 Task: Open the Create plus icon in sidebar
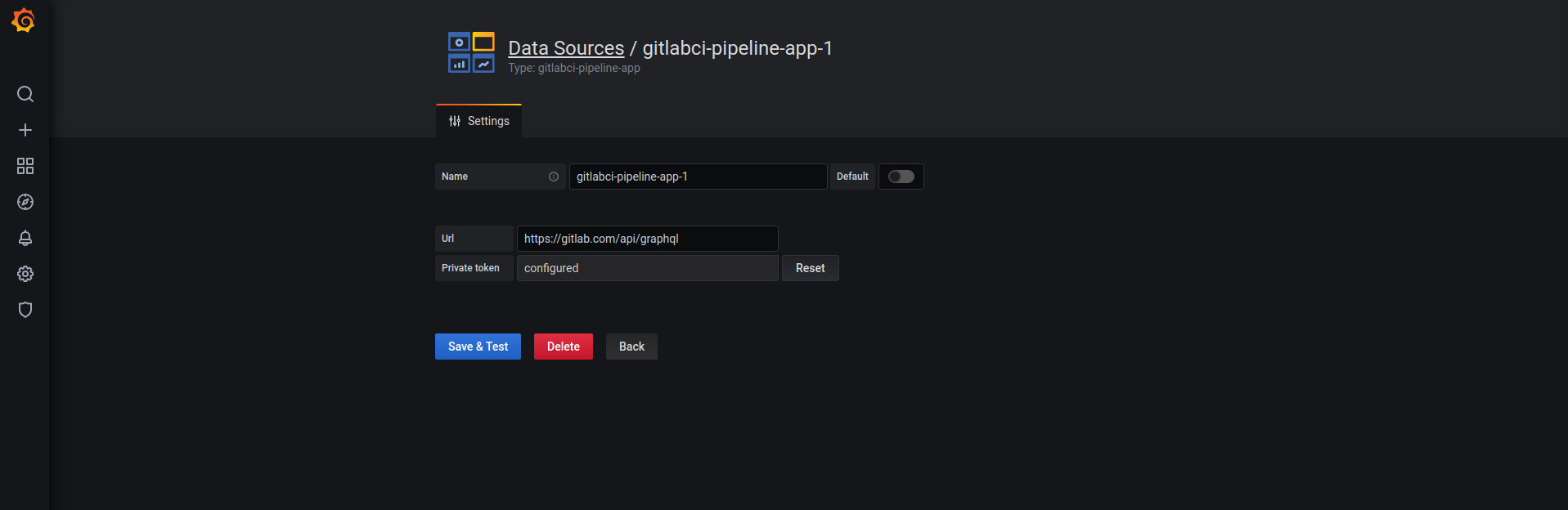[x=25, y=130]
